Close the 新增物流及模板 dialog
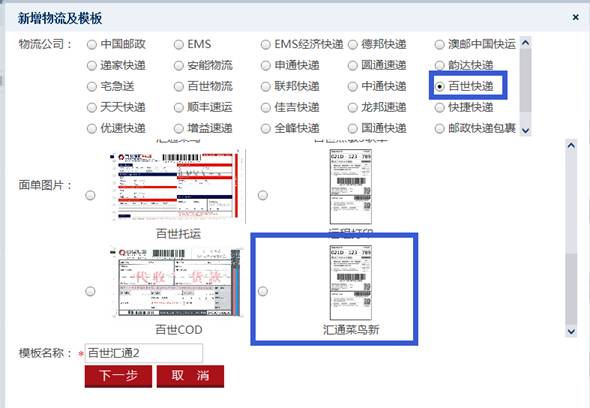The image size is (590, 408). [575, 17]
